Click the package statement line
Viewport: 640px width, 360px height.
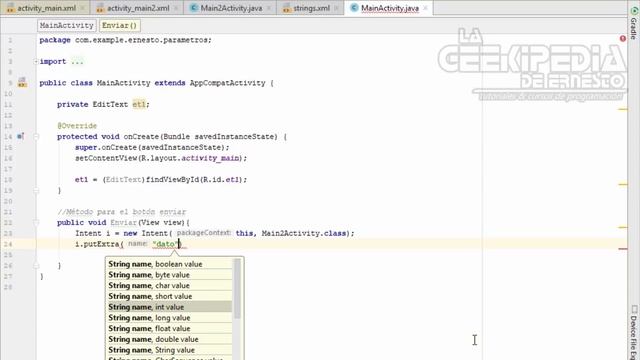coord(125,40)
